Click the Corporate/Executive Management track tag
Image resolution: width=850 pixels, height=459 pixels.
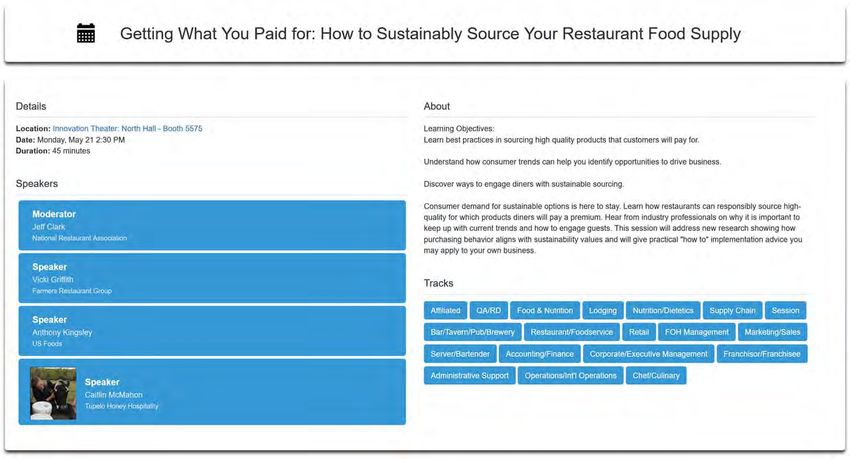(648, 354)
